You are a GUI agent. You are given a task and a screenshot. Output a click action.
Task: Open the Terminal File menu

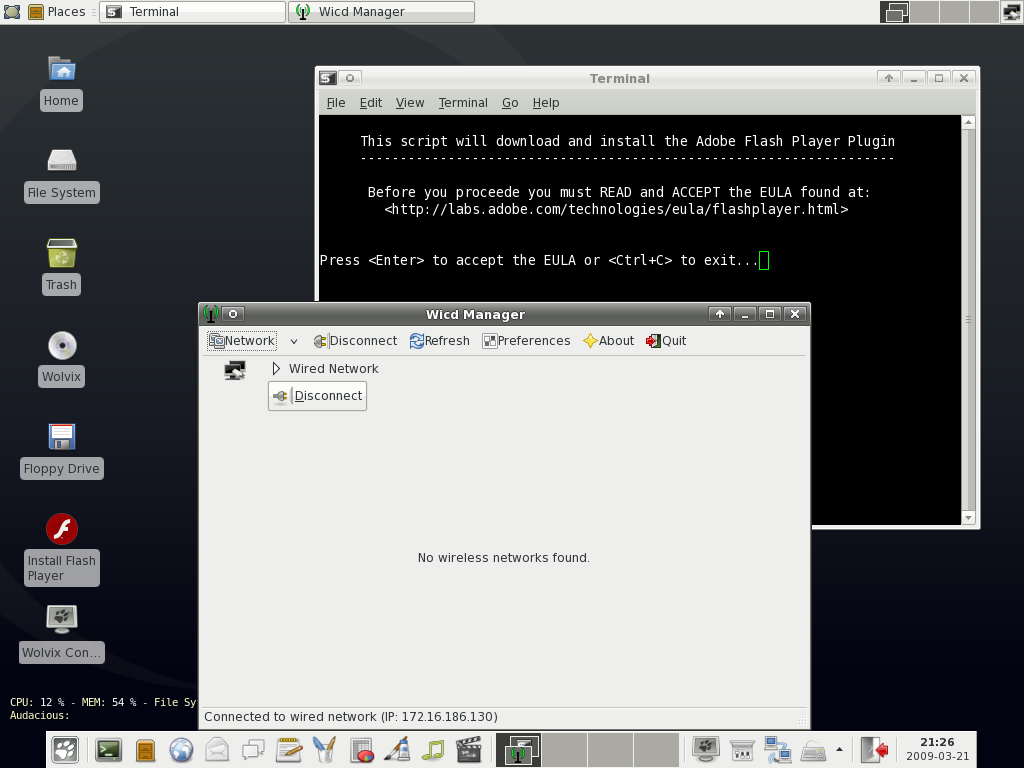[336, 103]
